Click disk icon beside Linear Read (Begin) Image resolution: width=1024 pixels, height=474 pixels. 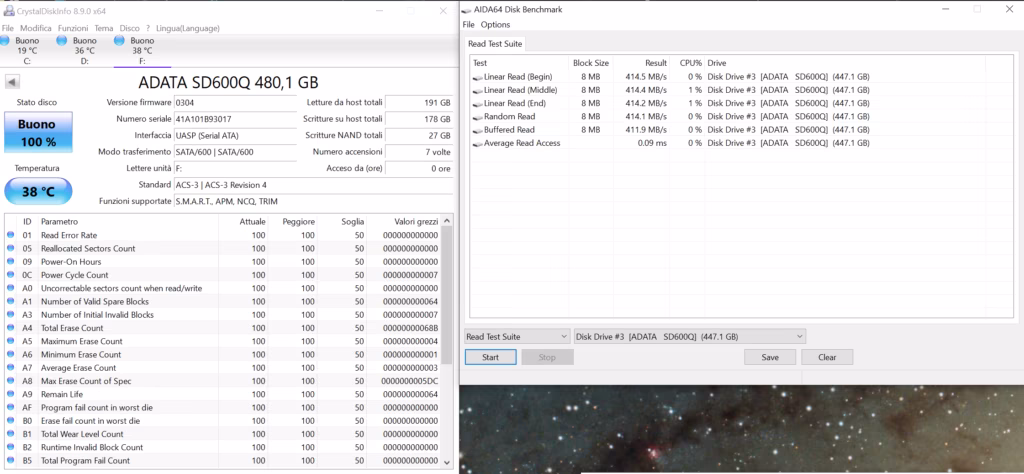pos(478,77)
